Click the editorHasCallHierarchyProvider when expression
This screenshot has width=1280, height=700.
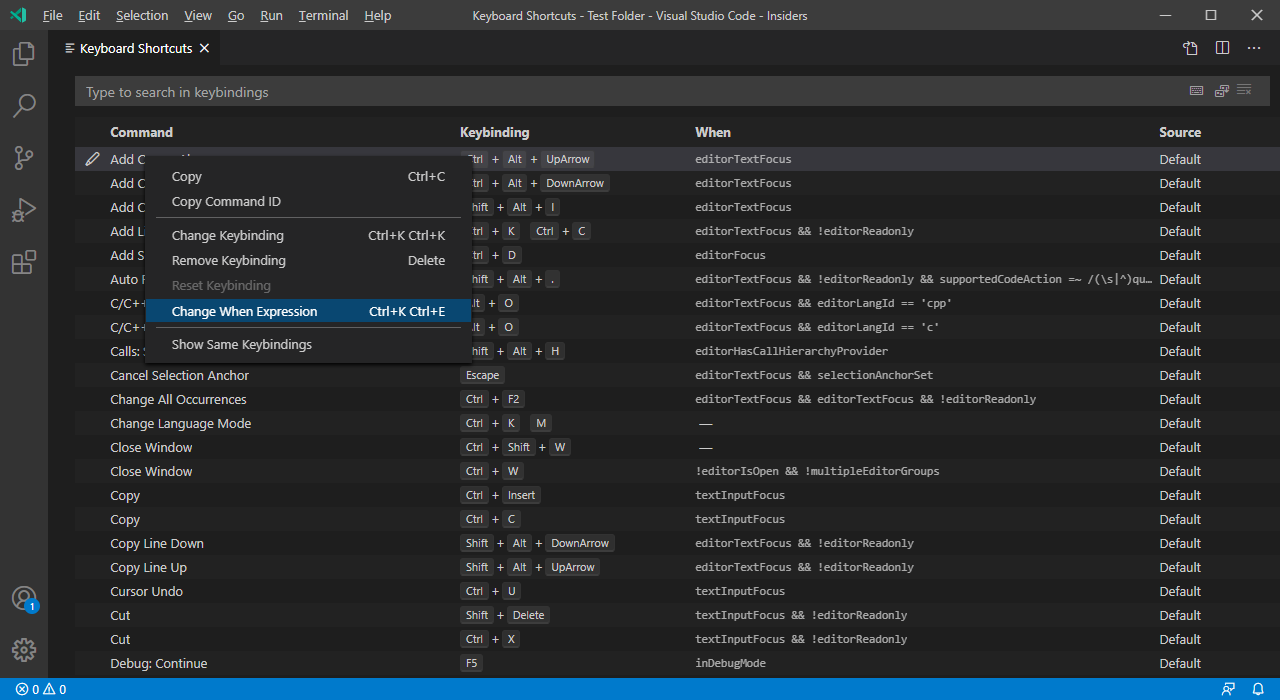[x=792, y=351]
